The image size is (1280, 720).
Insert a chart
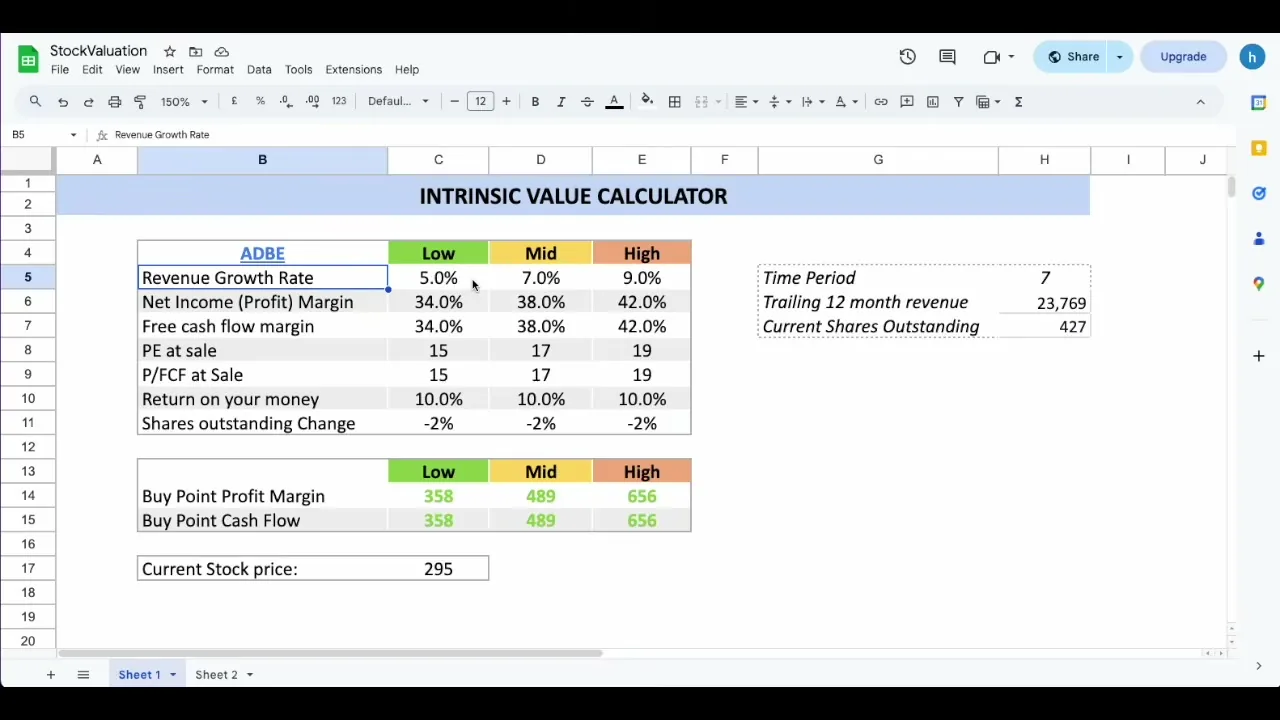(x=933, y=101)
